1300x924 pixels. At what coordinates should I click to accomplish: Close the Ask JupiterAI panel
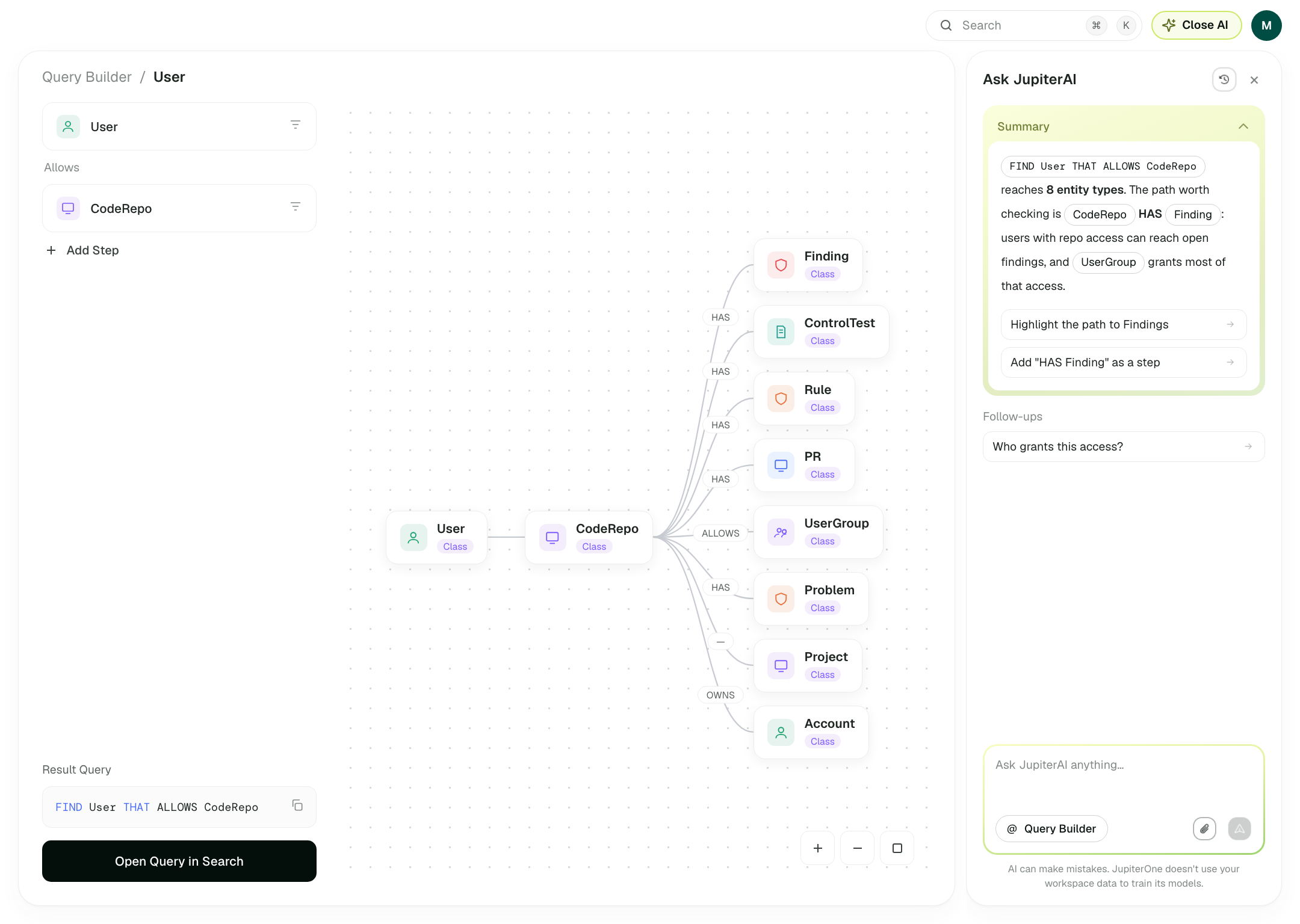pyautogui.click(x=1254, y=80)
